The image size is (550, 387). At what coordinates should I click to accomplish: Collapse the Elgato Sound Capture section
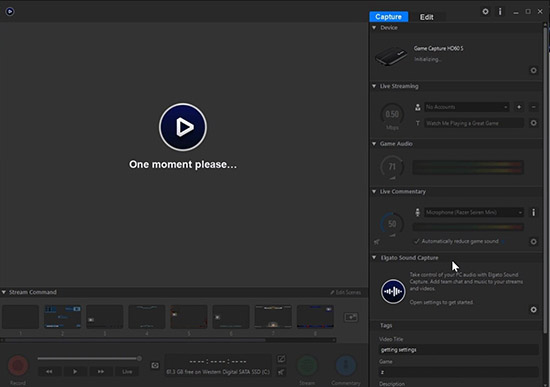374,258
